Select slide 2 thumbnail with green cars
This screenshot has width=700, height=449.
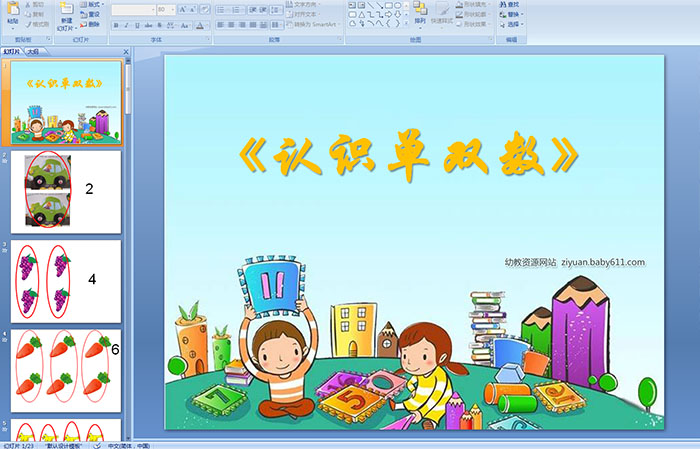(66, 192)
